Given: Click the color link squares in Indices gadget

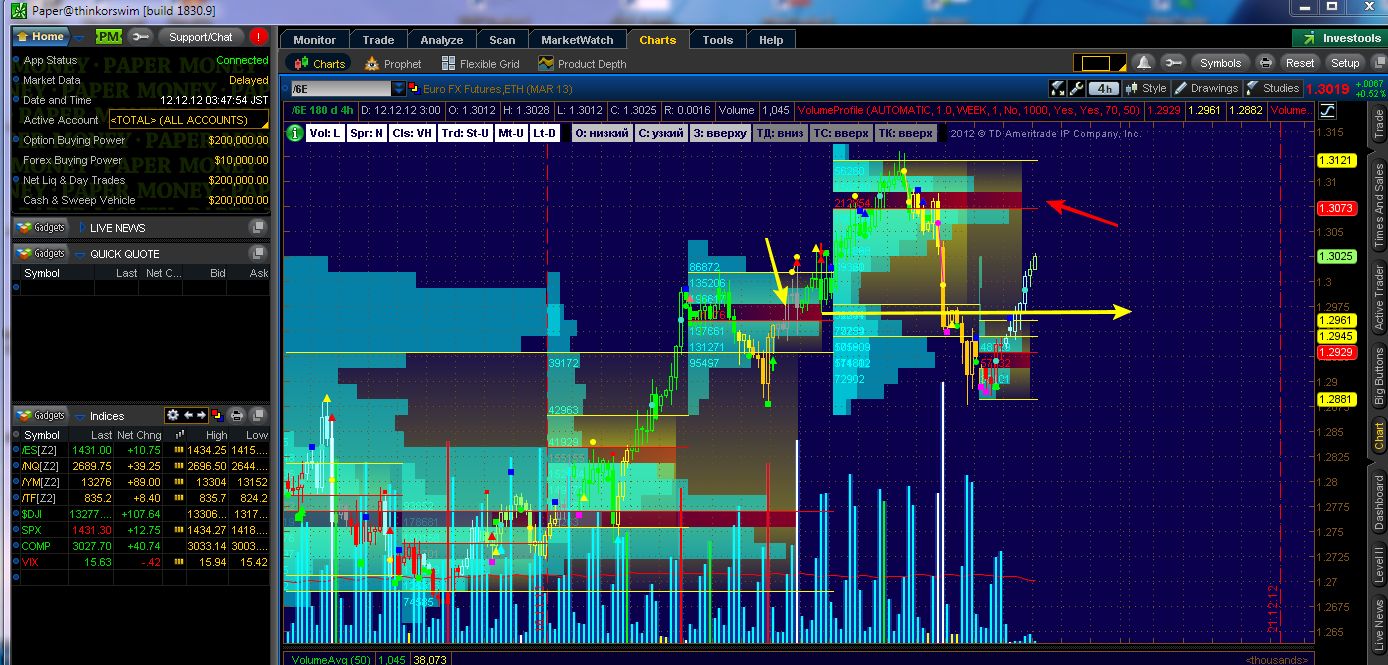Looking at the screenshot, I should (x=218, y=415).
